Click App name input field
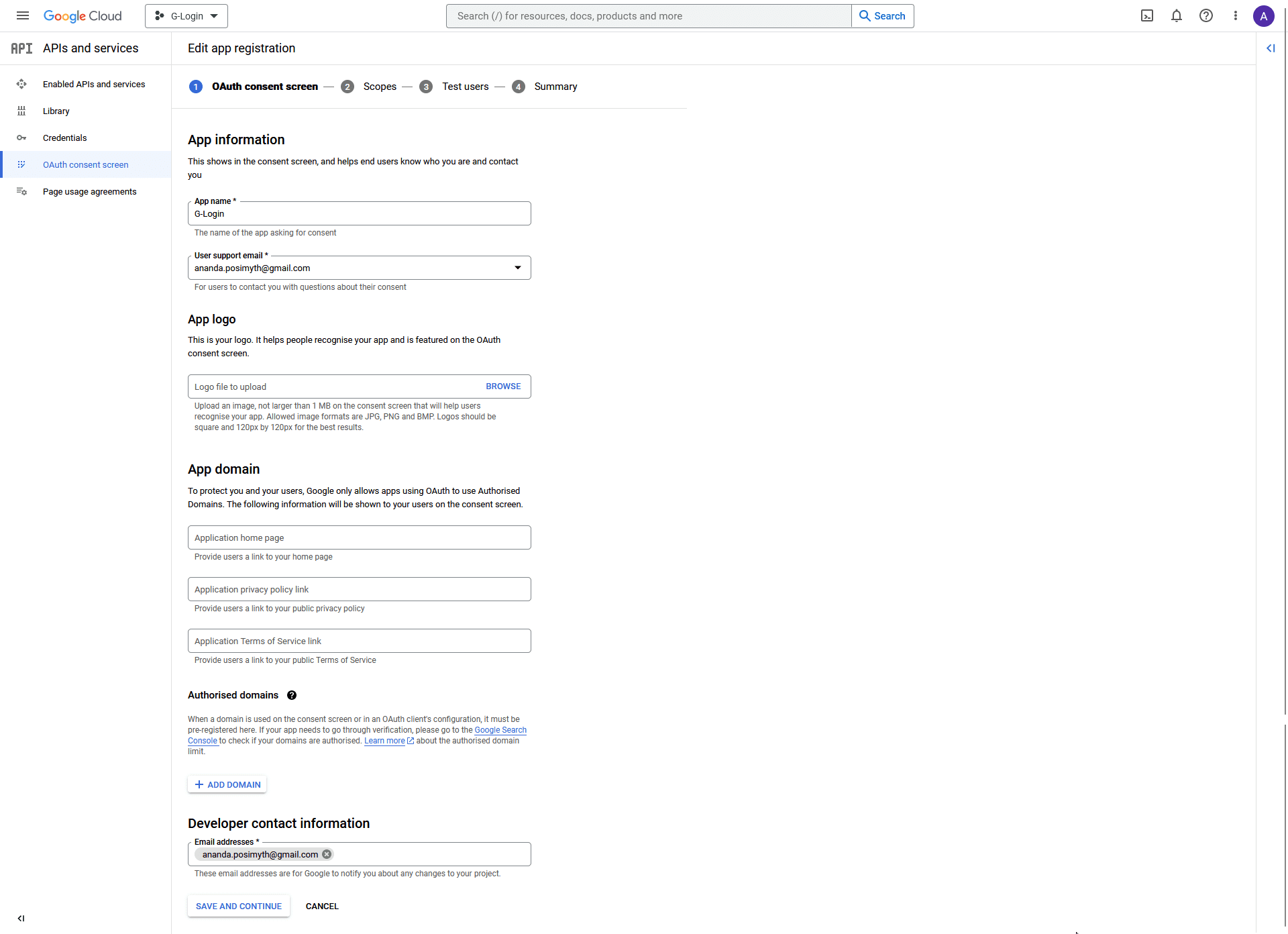The height and width of the screenshot is (934, 1288). click(359, 213)
